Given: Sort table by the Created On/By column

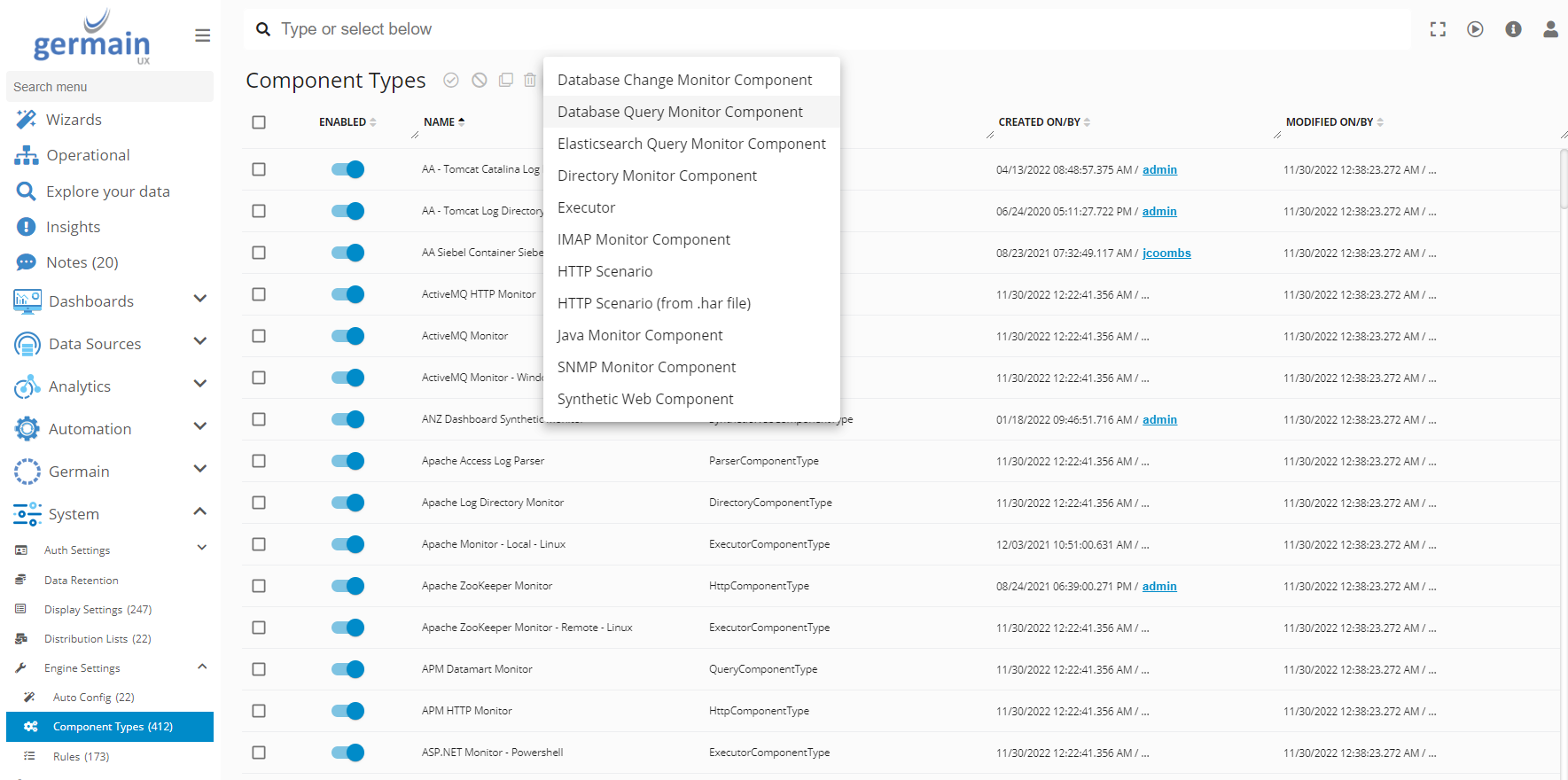Looking at the screenshot, I should (1039, 122).
